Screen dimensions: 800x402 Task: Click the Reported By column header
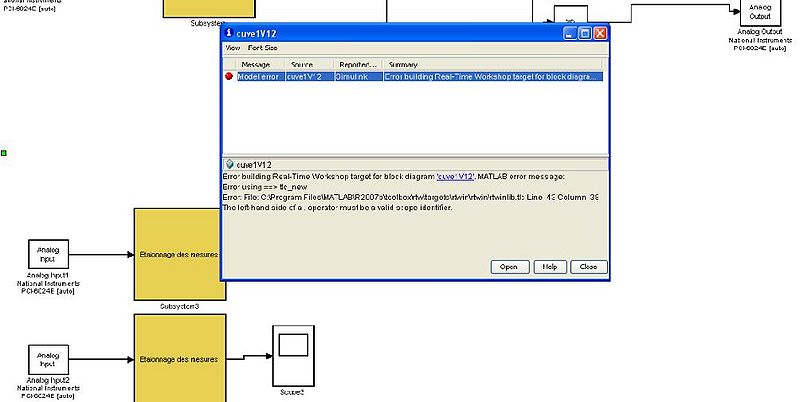[356, 64]
